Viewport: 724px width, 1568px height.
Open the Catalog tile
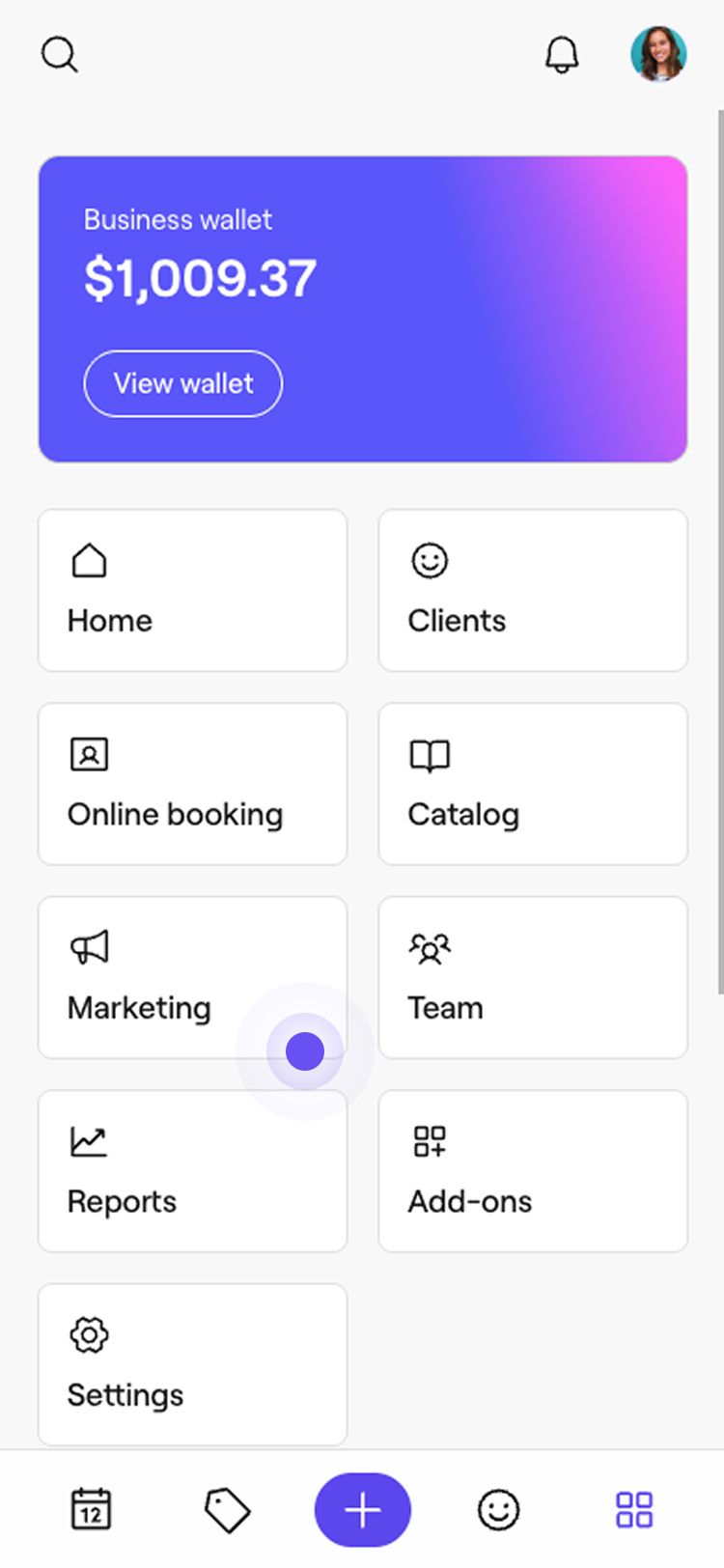(x=533, y=784)
